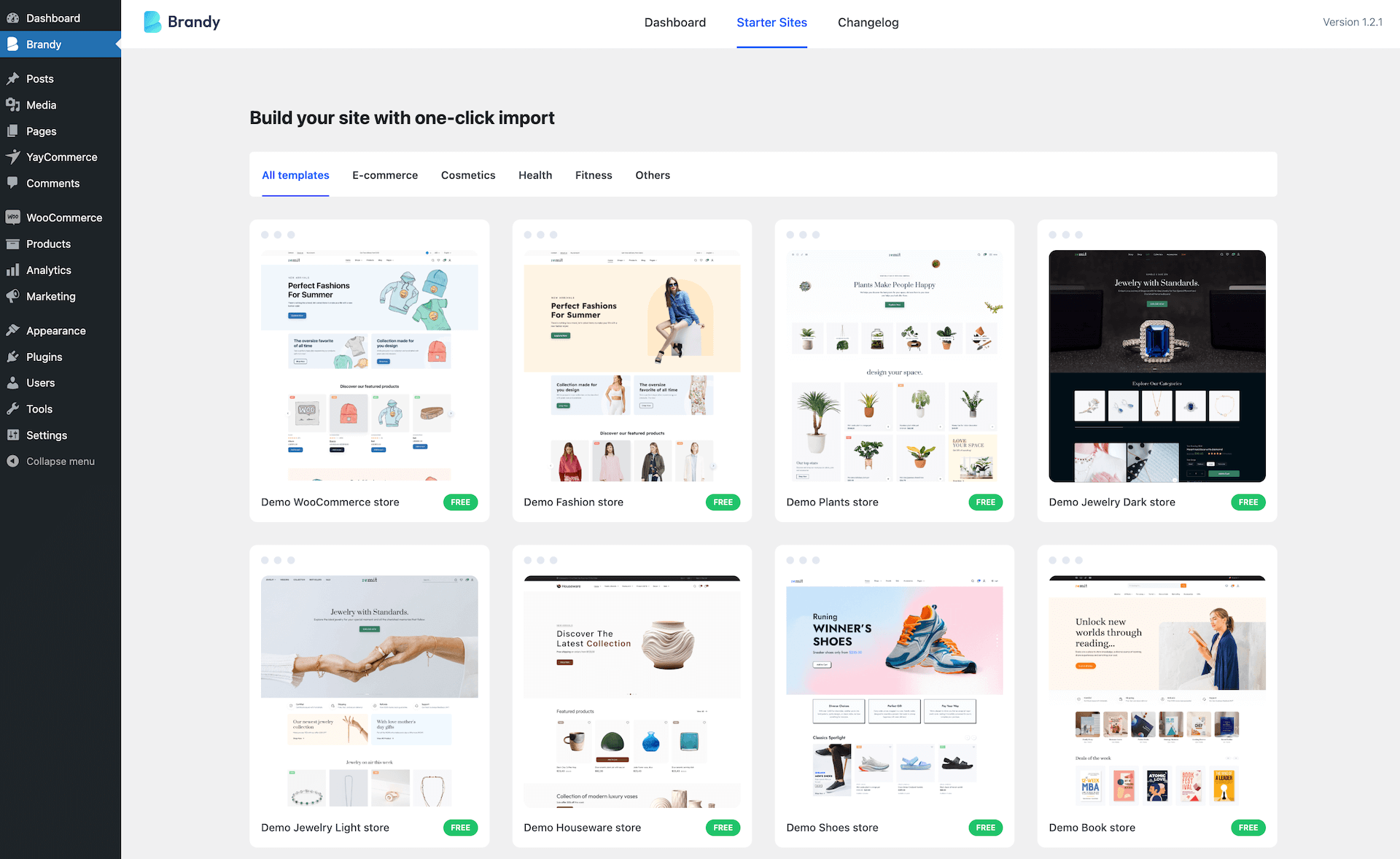Select the E-commerce filter tab
This screenshot has width=1400, height=859.
click(x=385, y=175)
